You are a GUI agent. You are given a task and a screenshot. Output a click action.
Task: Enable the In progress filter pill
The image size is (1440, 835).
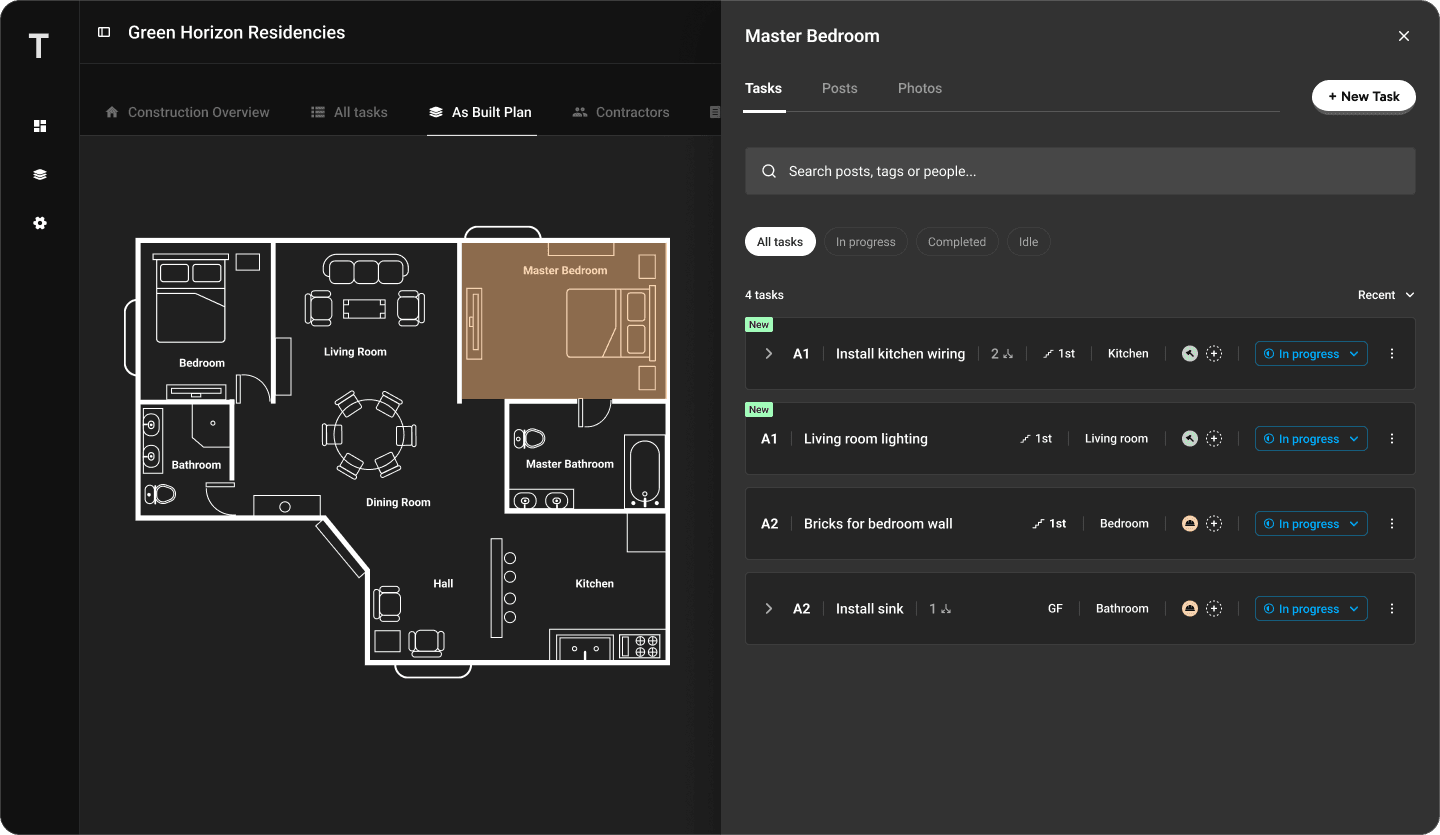tap(866, 241)
